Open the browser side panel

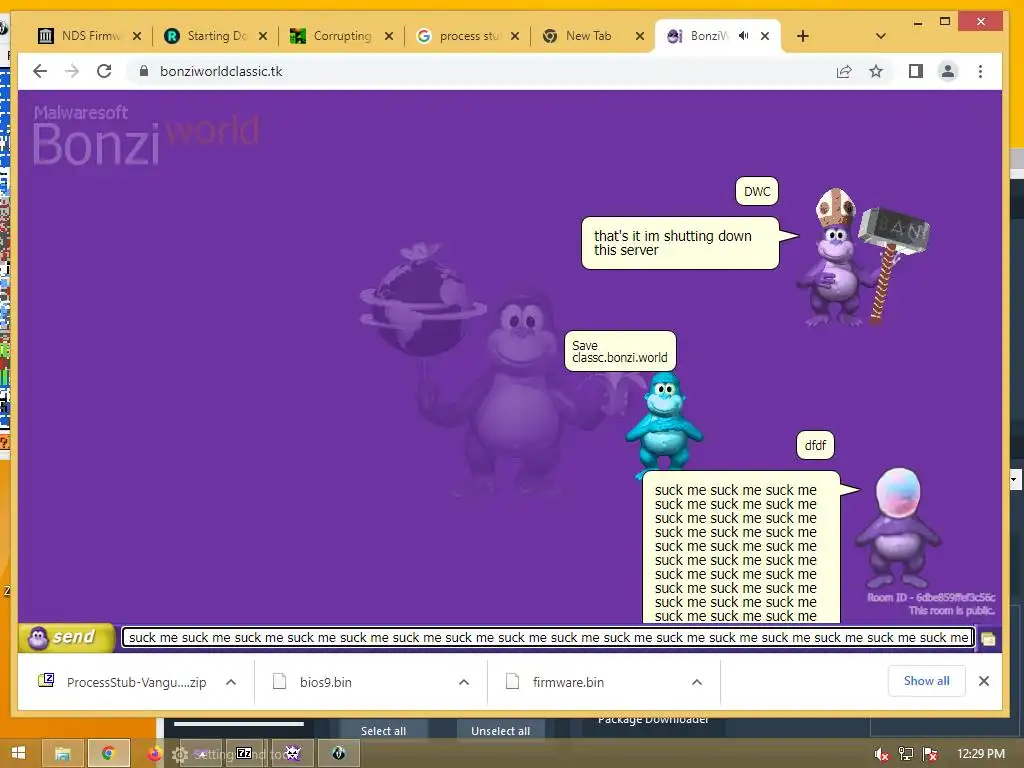[x=916, y=71]
